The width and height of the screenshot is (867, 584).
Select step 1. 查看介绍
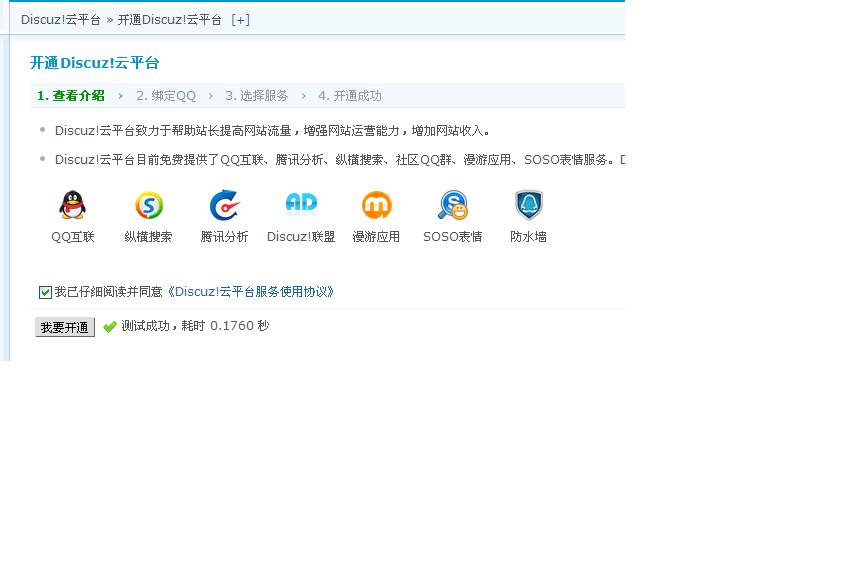[x=70, y=96]
